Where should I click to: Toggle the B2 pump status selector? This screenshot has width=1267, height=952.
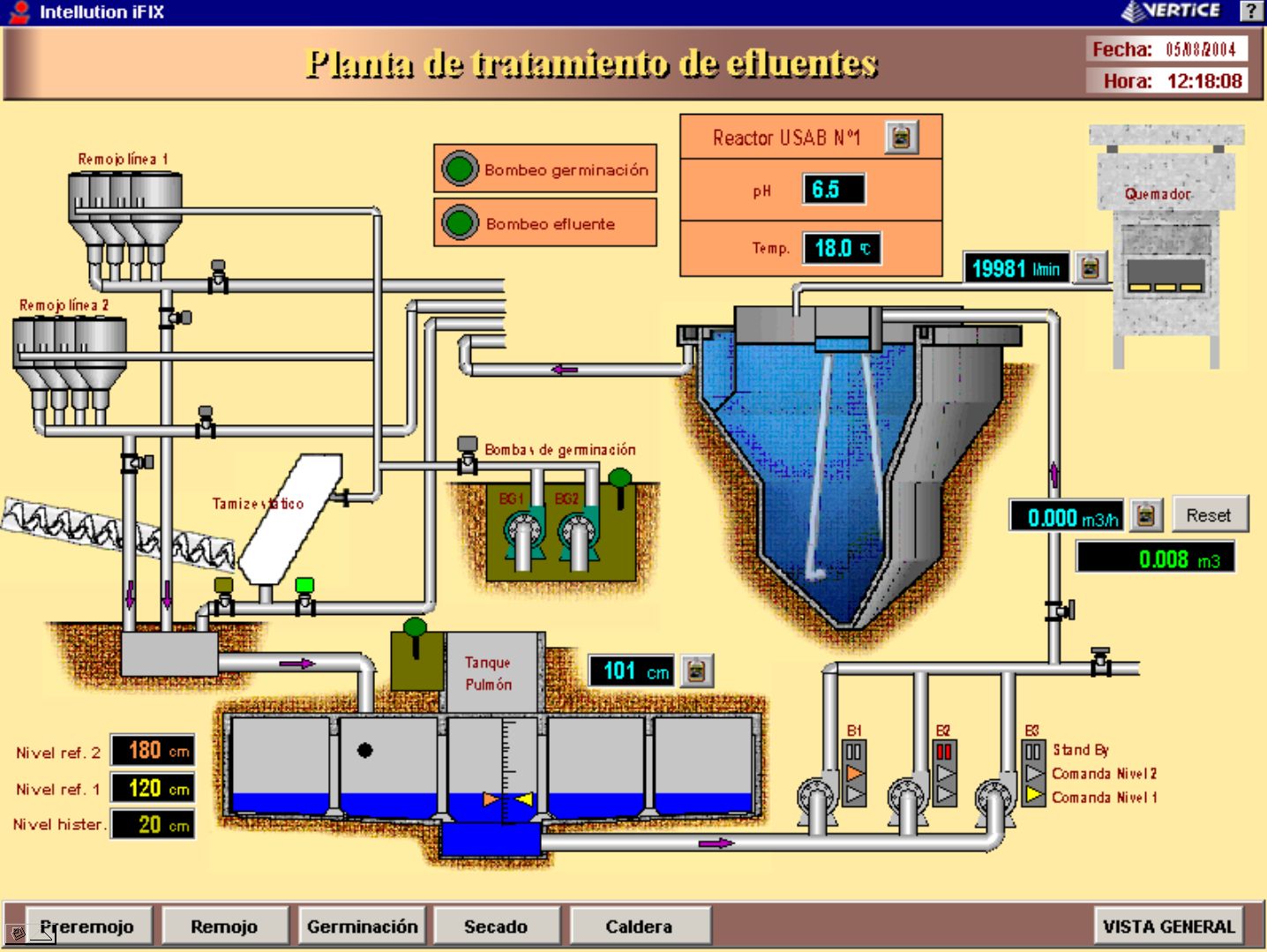[944, 774]
